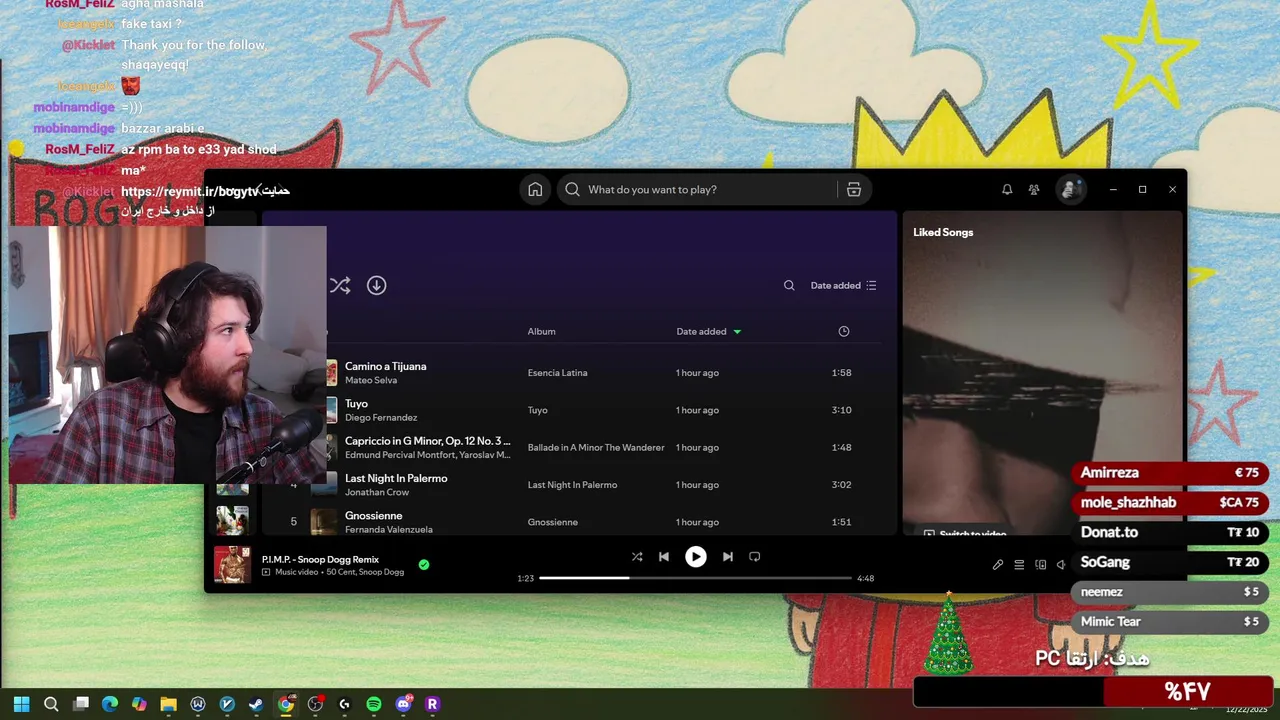Image resolution: width=1280 pixels, height=720 pixels.
Task: Download the Liked Songs playlist
Action: pyautogui.click(x=376, y=285)
